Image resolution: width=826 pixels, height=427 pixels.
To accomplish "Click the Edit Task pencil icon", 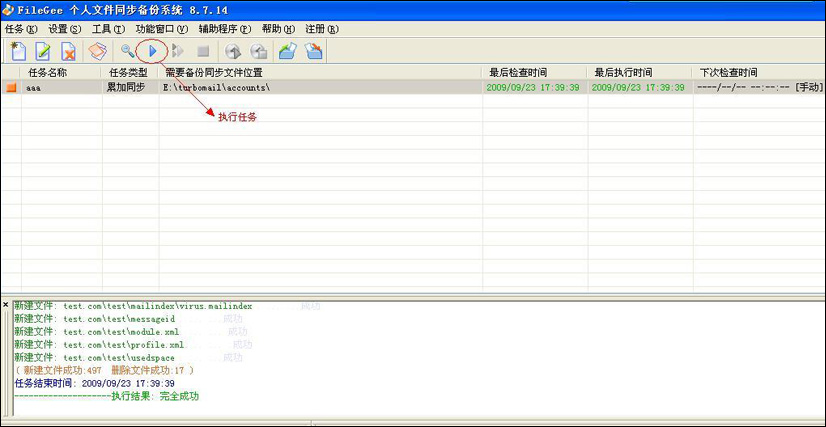I will click(44, 51).
